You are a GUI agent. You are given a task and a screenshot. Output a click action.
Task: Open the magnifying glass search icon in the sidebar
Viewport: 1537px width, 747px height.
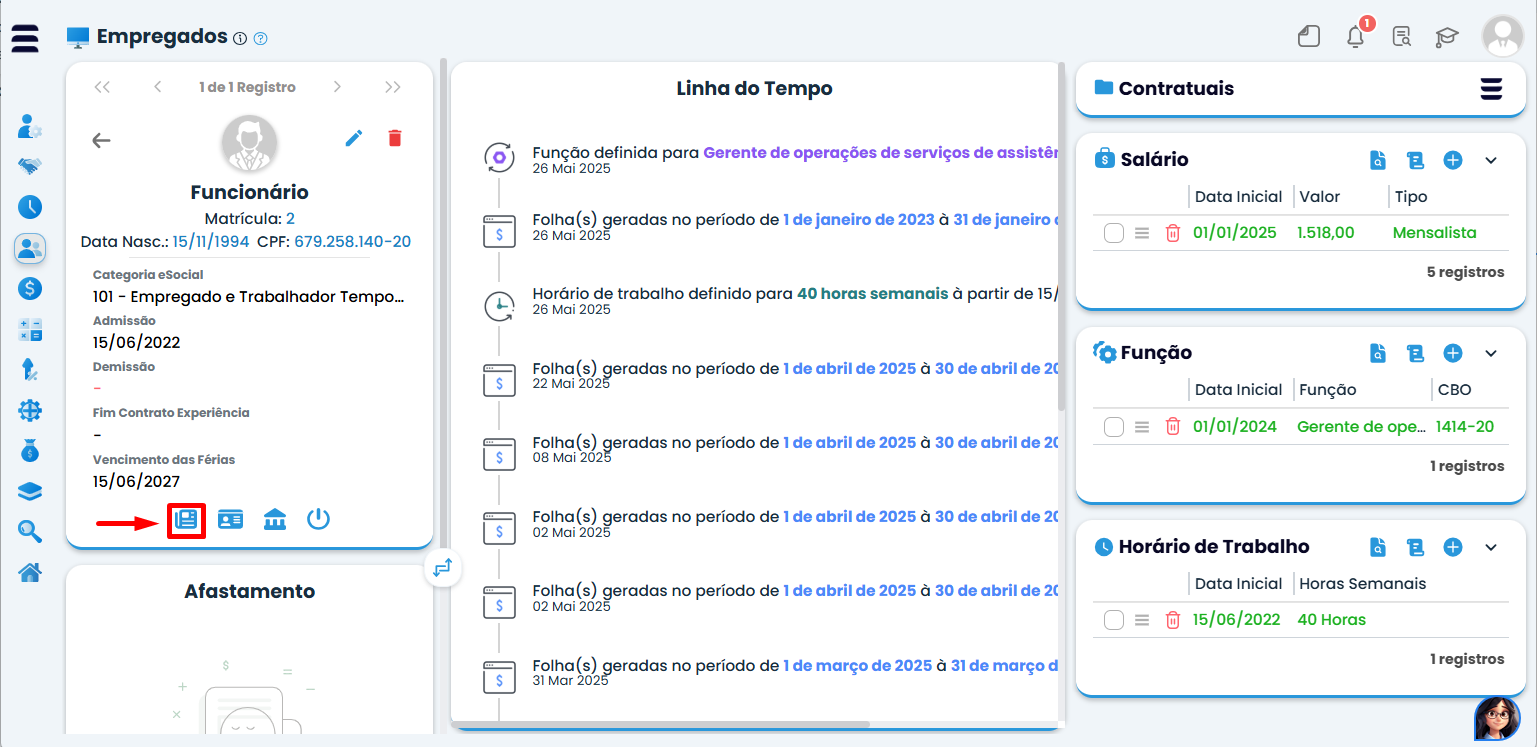(30, 531)
